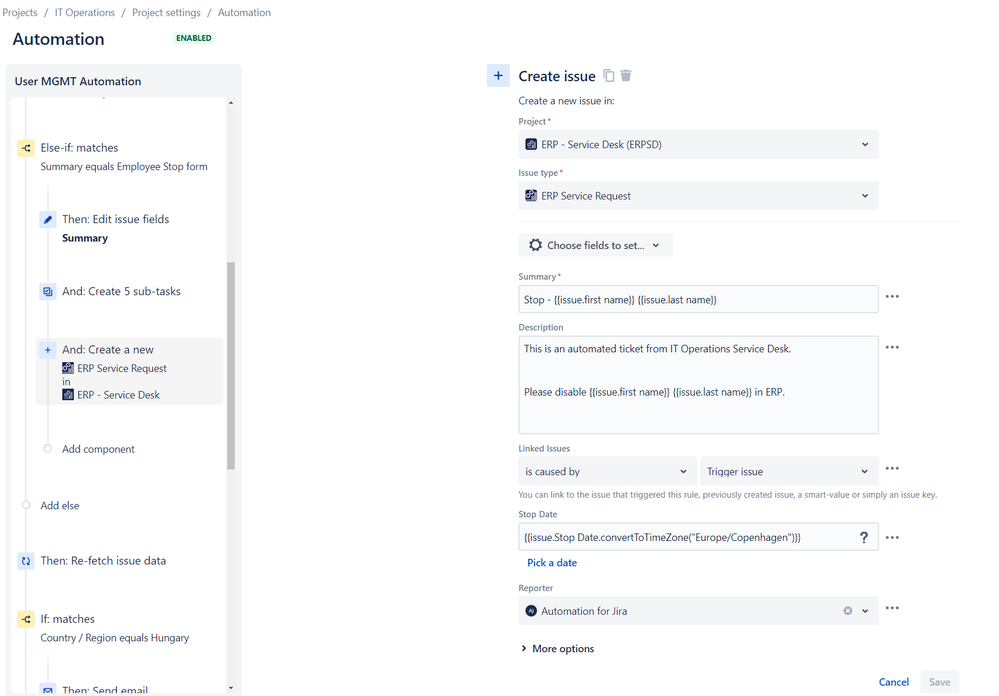
Task: Select And: Create a new step
Action: point(129,372)
